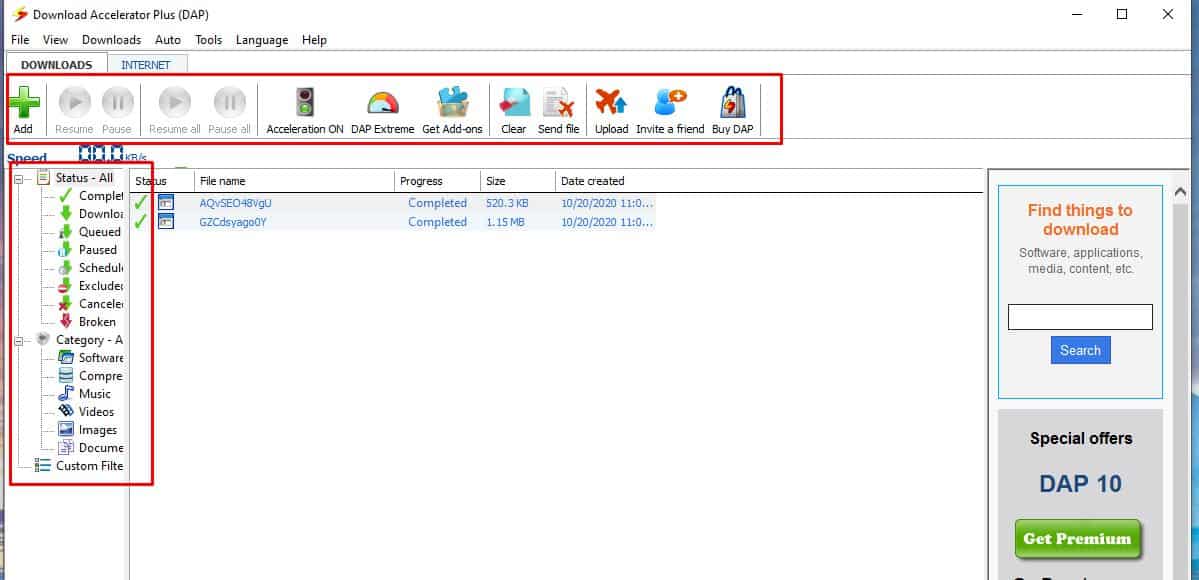The height and width of the screenshot is (580, 1199).
Task: Select the Broken status filter
Action: 97,321
